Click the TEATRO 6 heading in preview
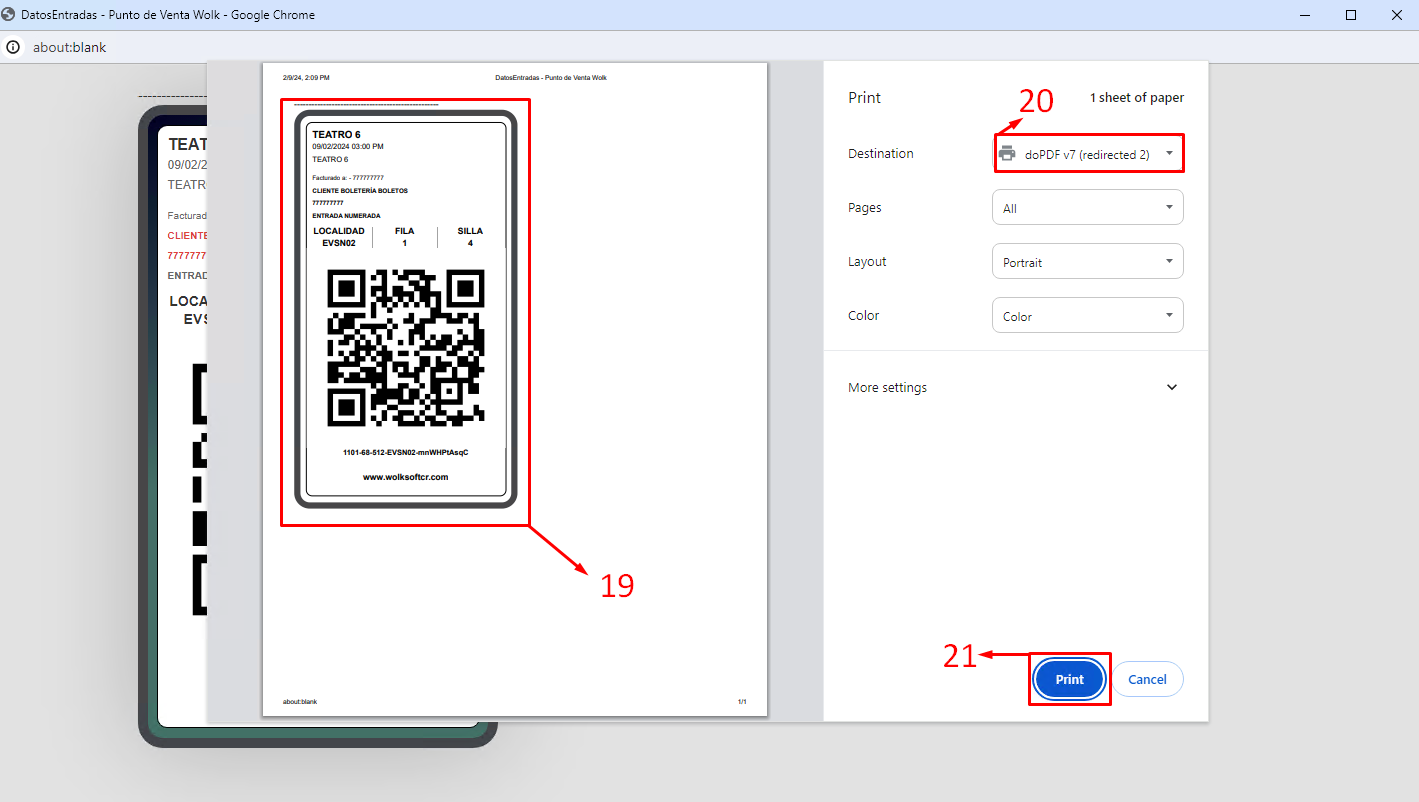This screenshot has width=1419, height=802. 336,134
